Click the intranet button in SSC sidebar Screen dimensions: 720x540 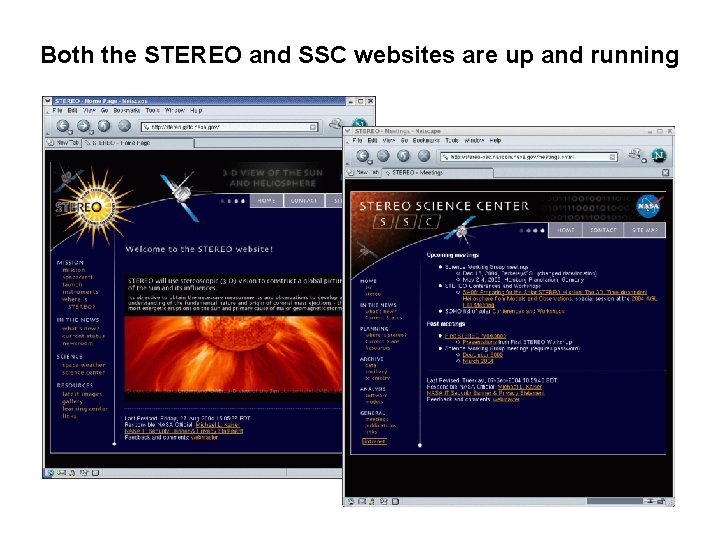(x=374, y=442)
